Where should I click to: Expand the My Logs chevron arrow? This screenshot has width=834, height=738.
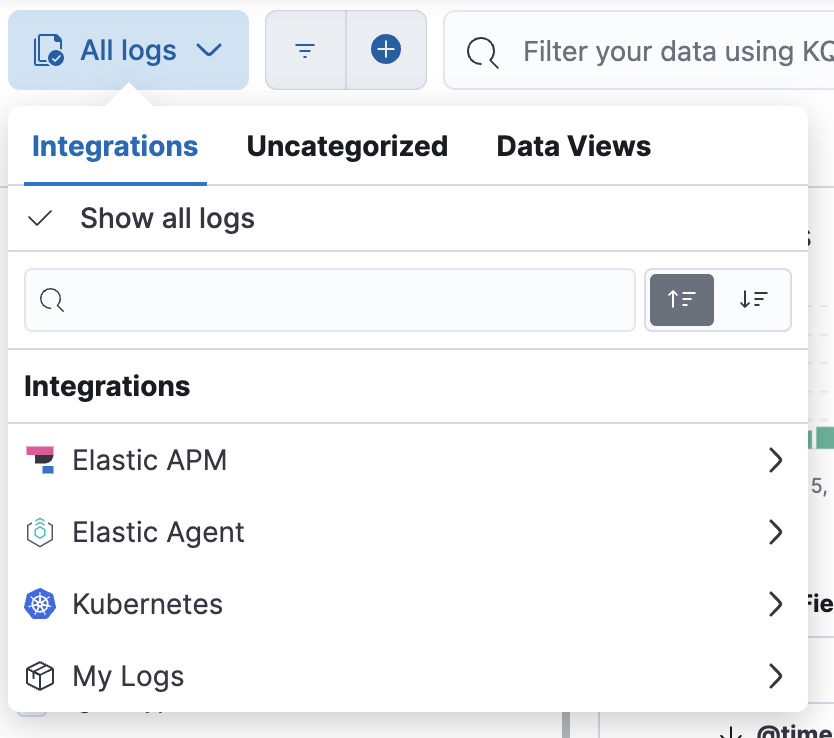pos(775,677)
